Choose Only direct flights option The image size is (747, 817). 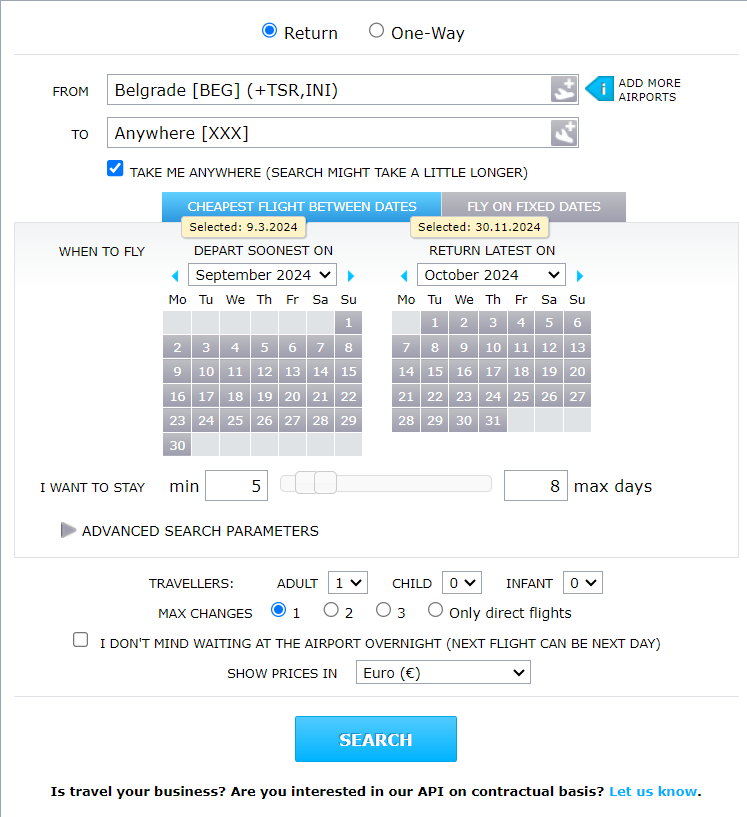[x=435, y=610]
